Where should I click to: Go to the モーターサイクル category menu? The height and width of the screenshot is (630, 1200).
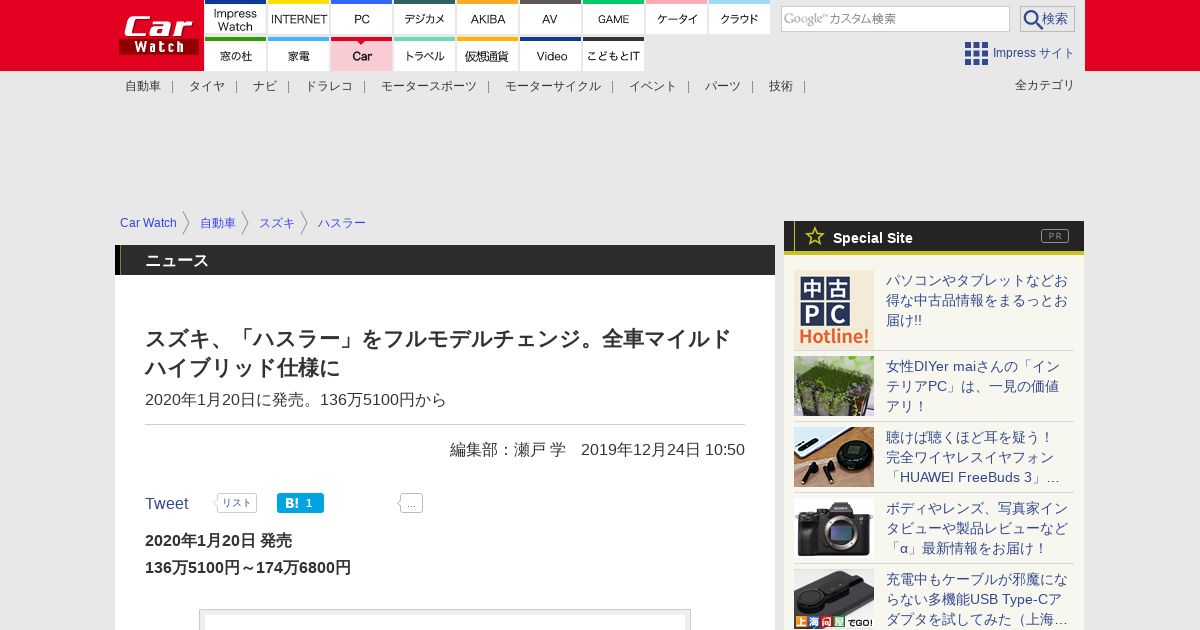coord(553,86)
